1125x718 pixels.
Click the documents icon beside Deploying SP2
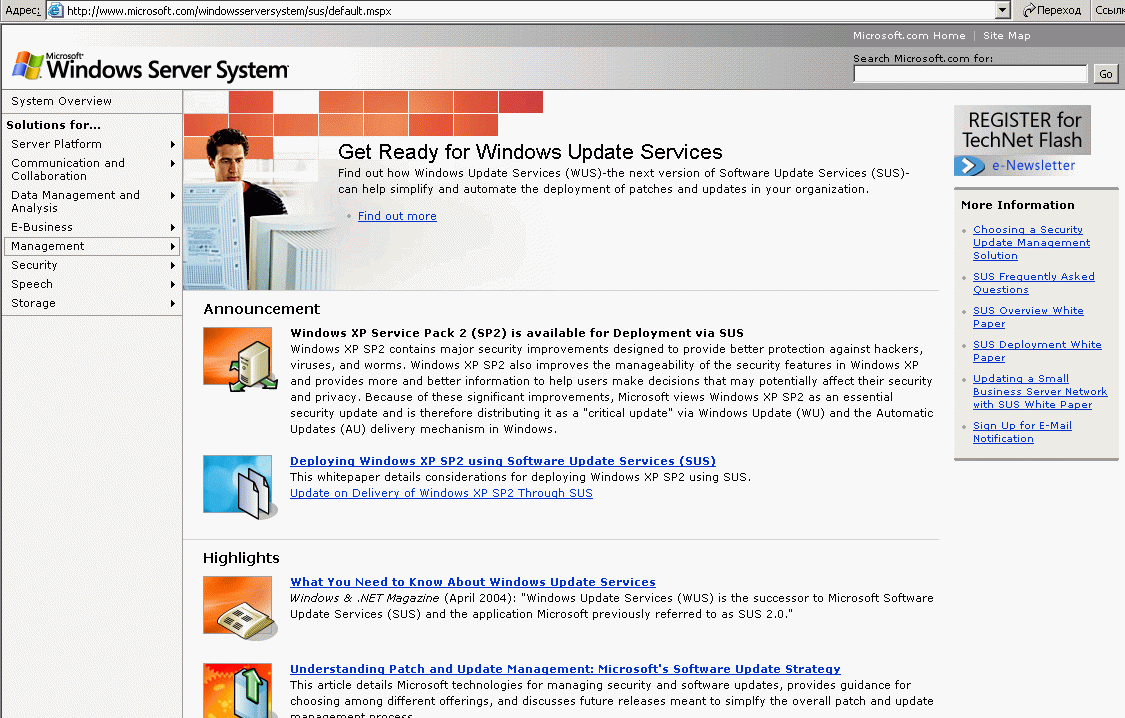pos(240,487)
